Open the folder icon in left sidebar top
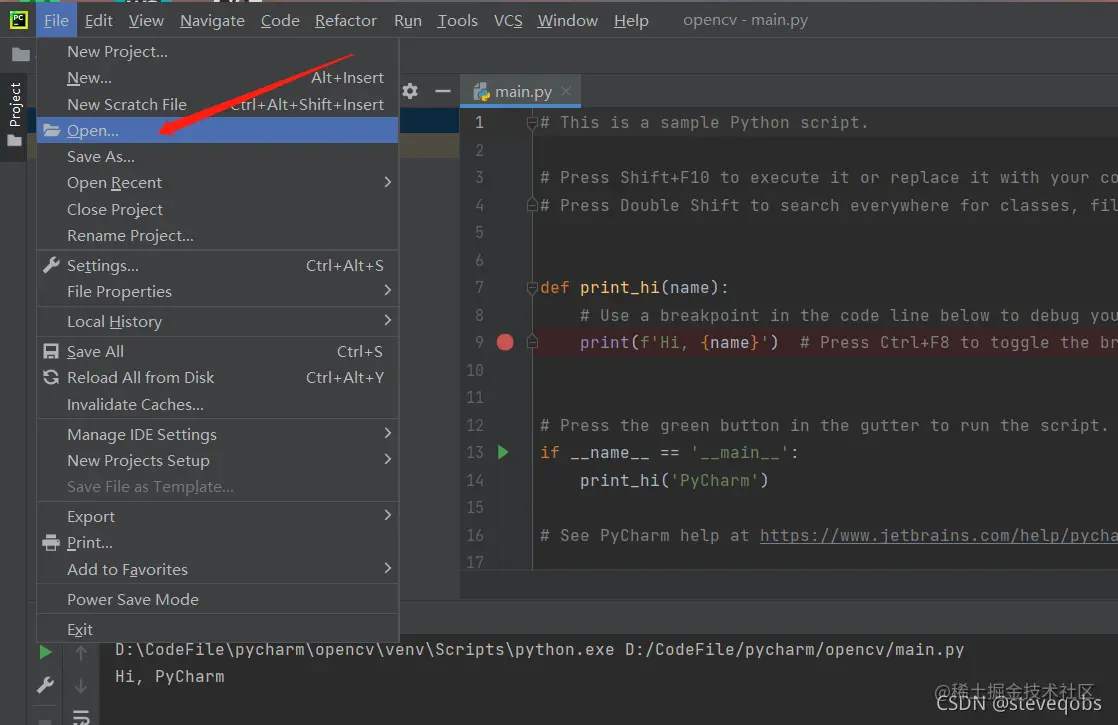The width and height of the screenshot is (1118, 725). tap(21, 54)
